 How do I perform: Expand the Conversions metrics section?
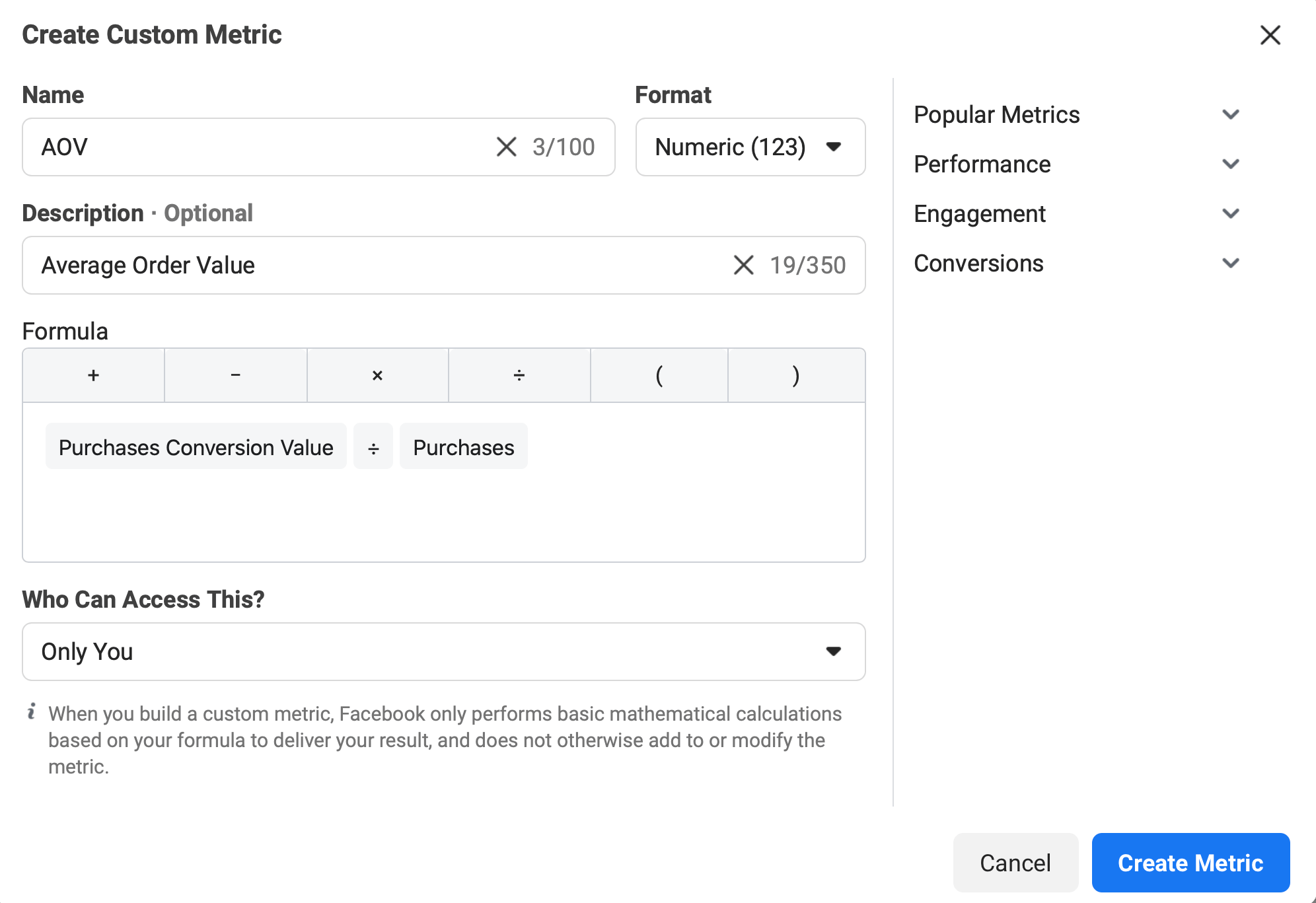point(1077,263)
